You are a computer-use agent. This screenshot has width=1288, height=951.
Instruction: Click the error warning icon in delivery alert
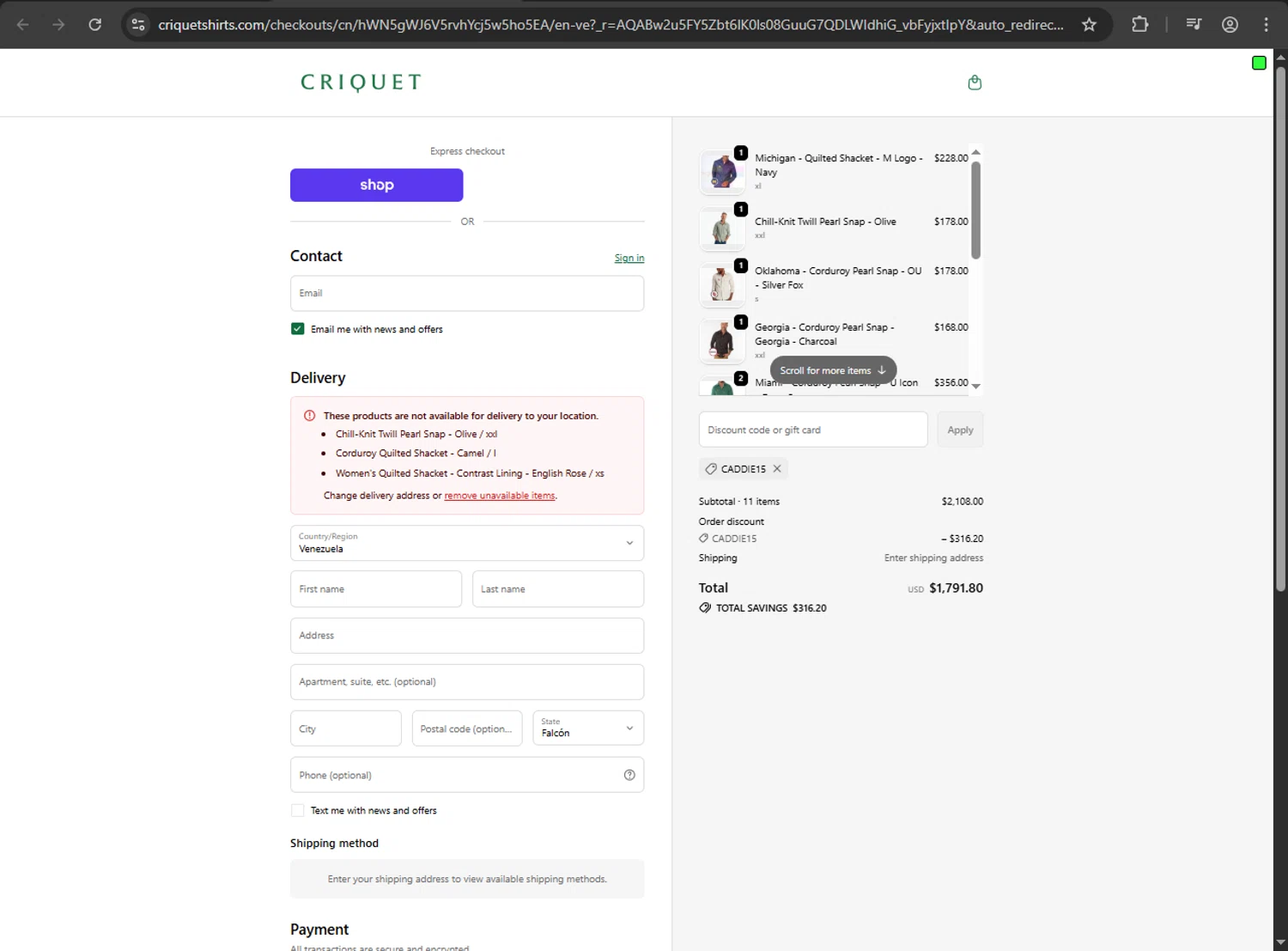click(309, 416)
